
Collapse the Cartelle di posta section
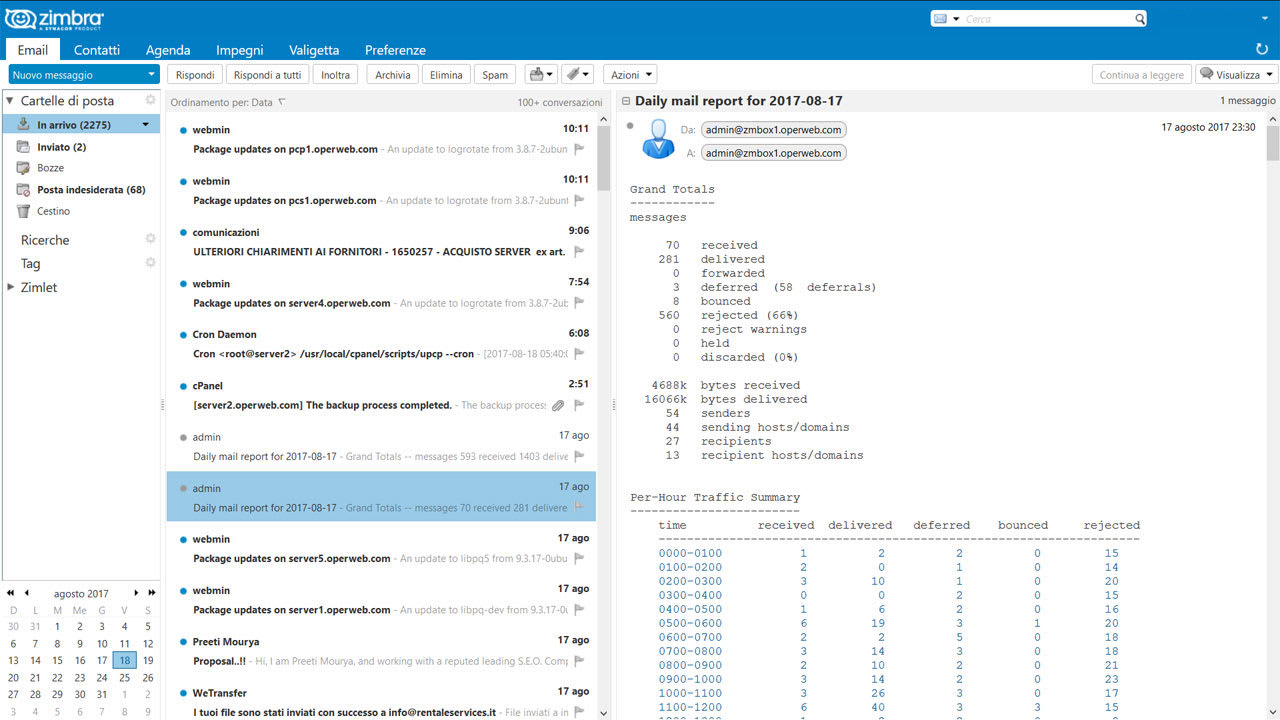point(10,100)
